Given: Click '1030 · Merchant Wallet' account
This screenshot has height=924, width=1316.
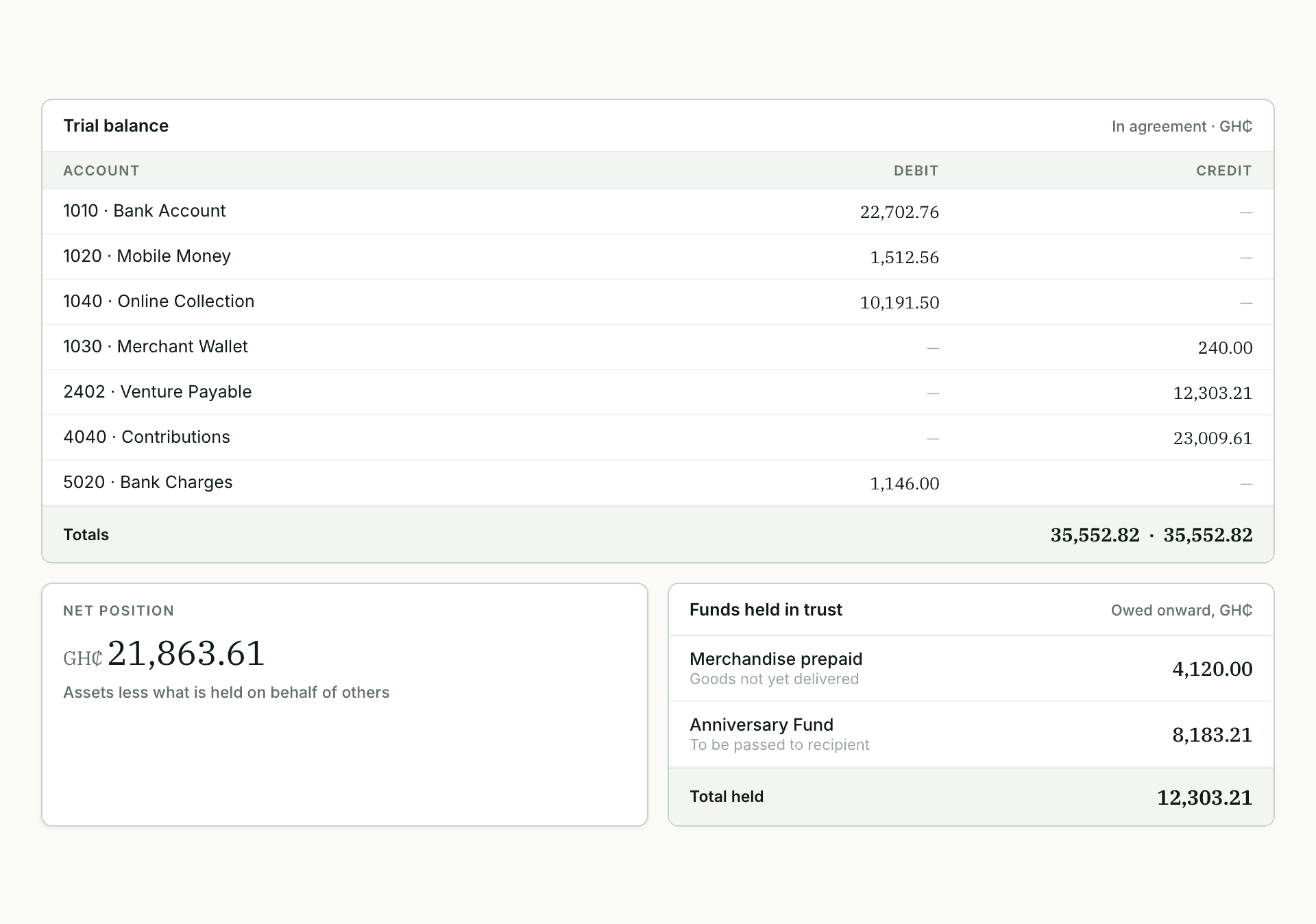Looking at the screenshot, I should [x=156, y=347].
